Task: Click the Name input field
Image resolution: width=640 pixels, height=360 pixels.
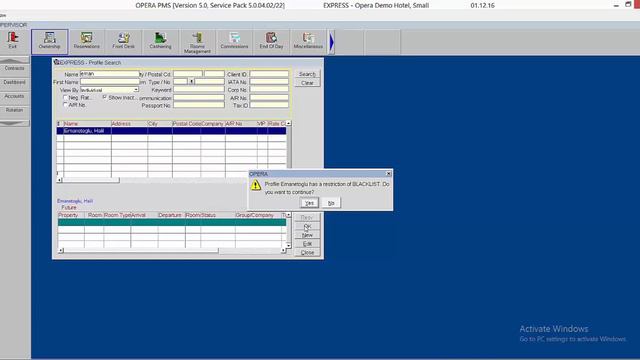Action: coord(109,74)
